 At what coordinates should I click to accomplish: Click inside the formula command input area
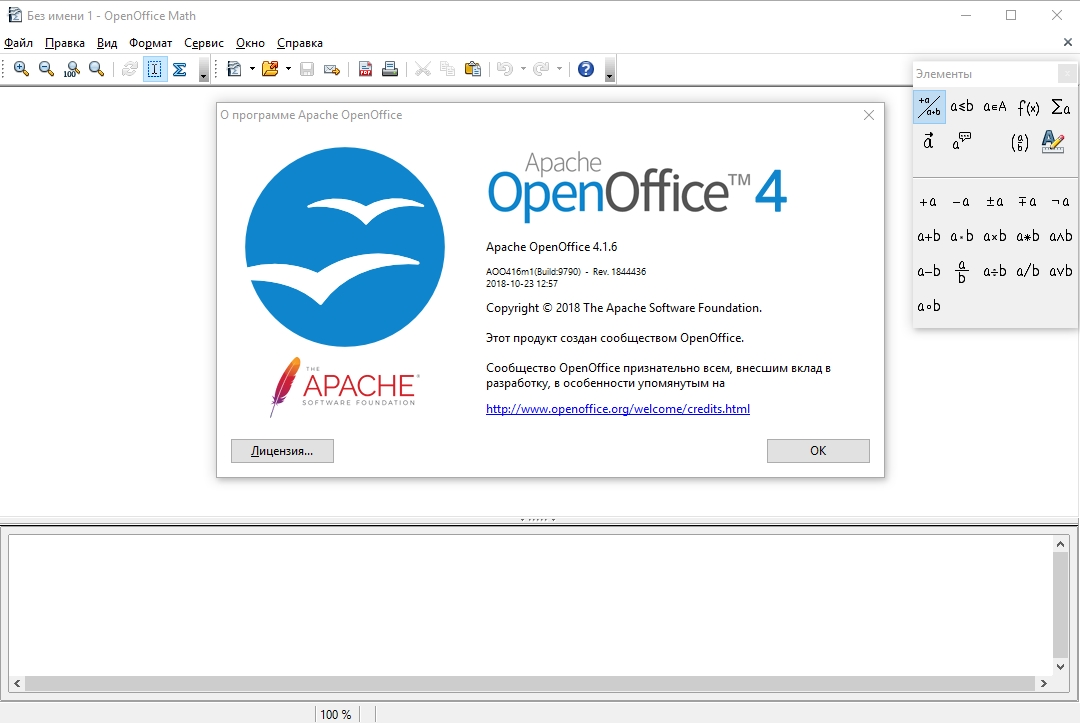tap(529, 605)
